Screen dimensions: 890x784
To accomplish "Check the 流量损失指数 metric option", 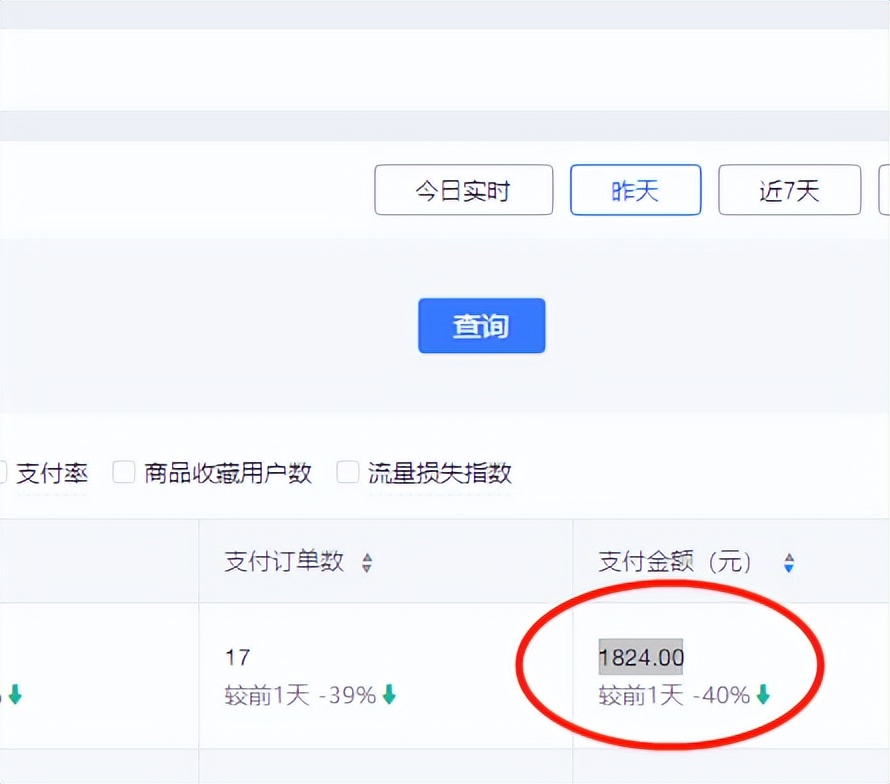I will point(347,472).
